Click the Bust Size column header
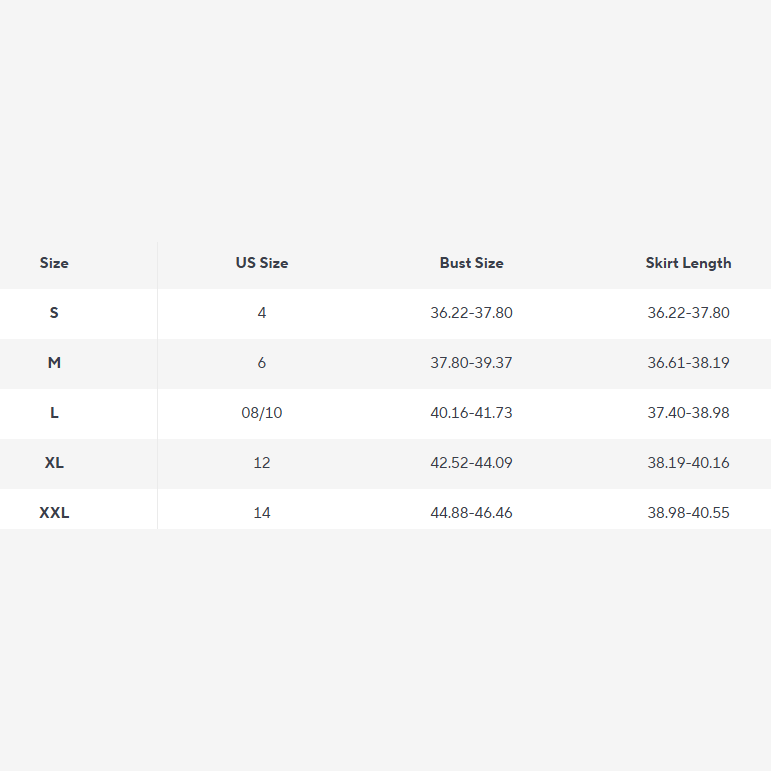This screenshot has width=771, height=771. click(471, 263)
